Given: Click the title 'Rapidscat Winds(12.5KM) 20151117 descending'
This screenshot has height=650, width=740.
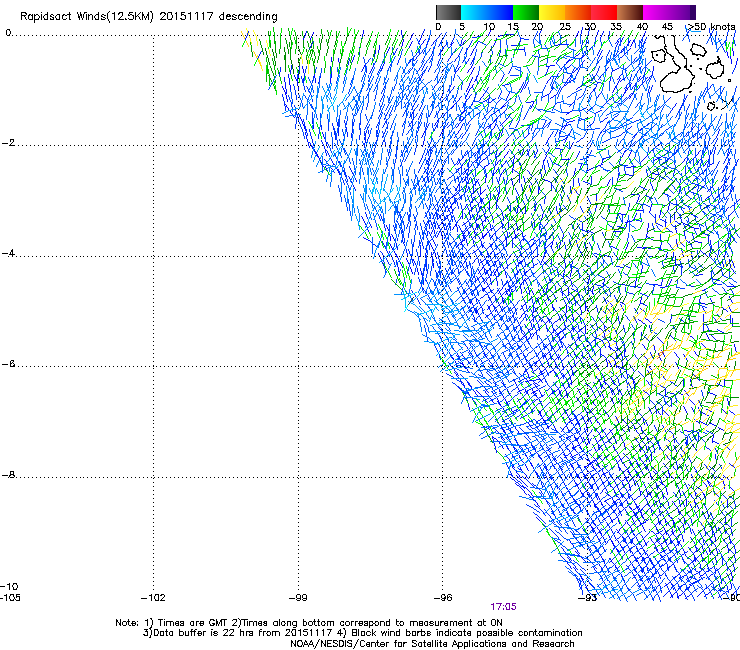Looking at the screenshot, I should tap(149, 17).
